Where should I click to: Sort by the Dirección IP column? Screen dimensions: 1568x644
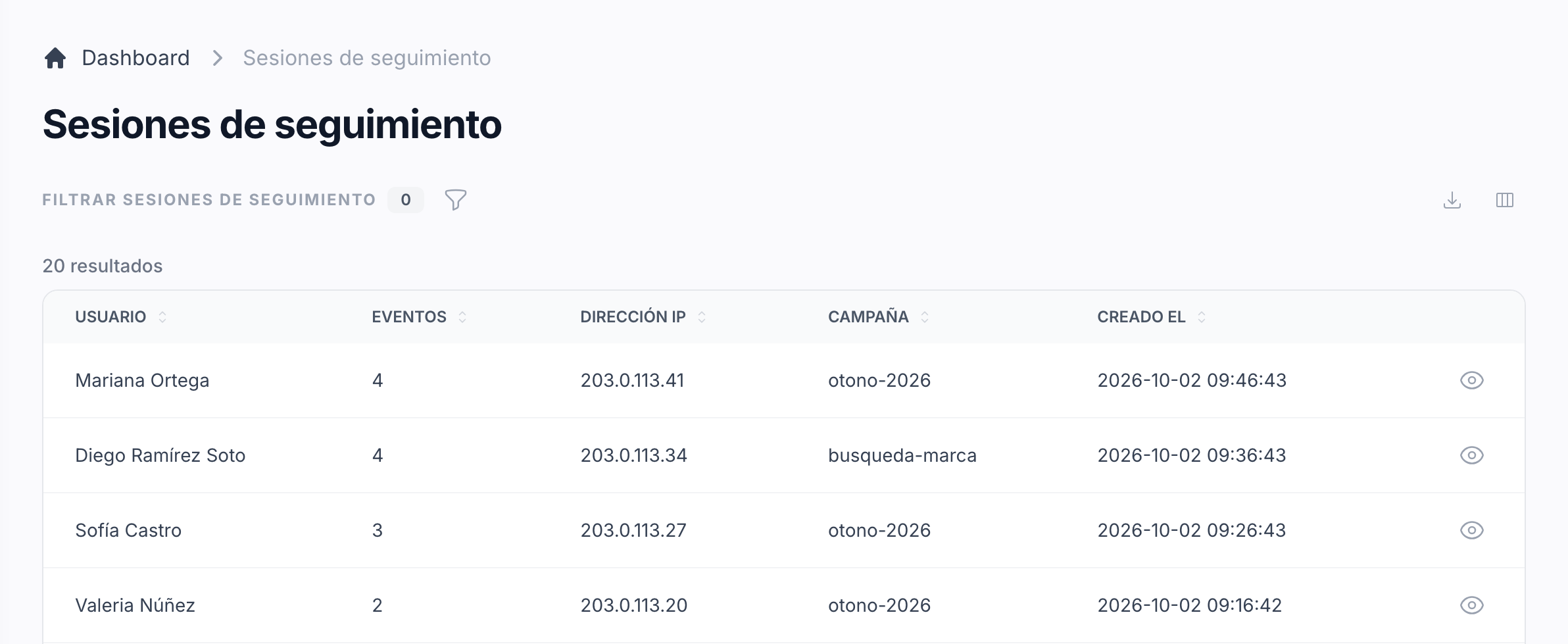click(x=643, y=317)
